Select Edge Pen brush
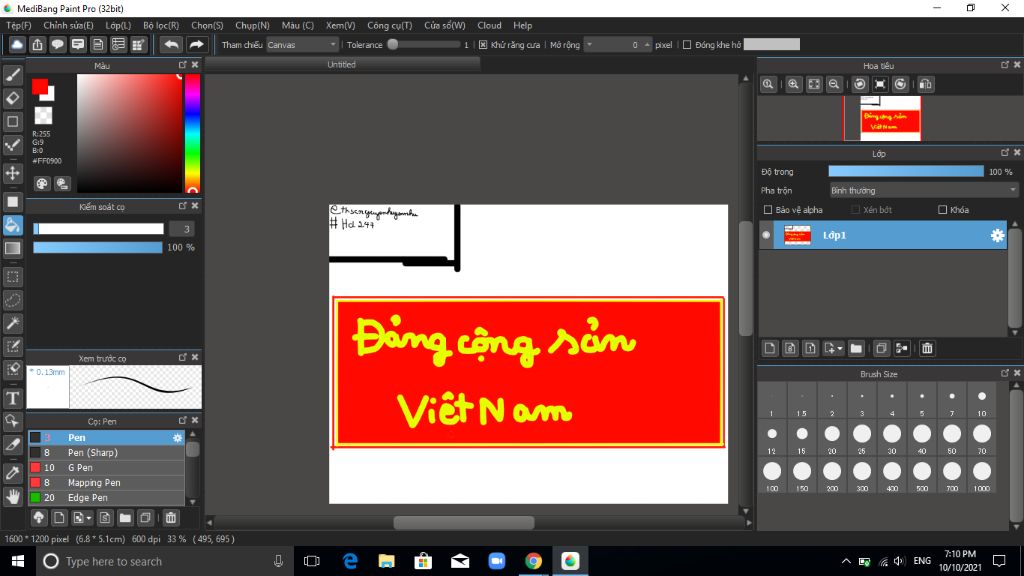This screenshot has height=576, width=1024. tap(106, 498)
